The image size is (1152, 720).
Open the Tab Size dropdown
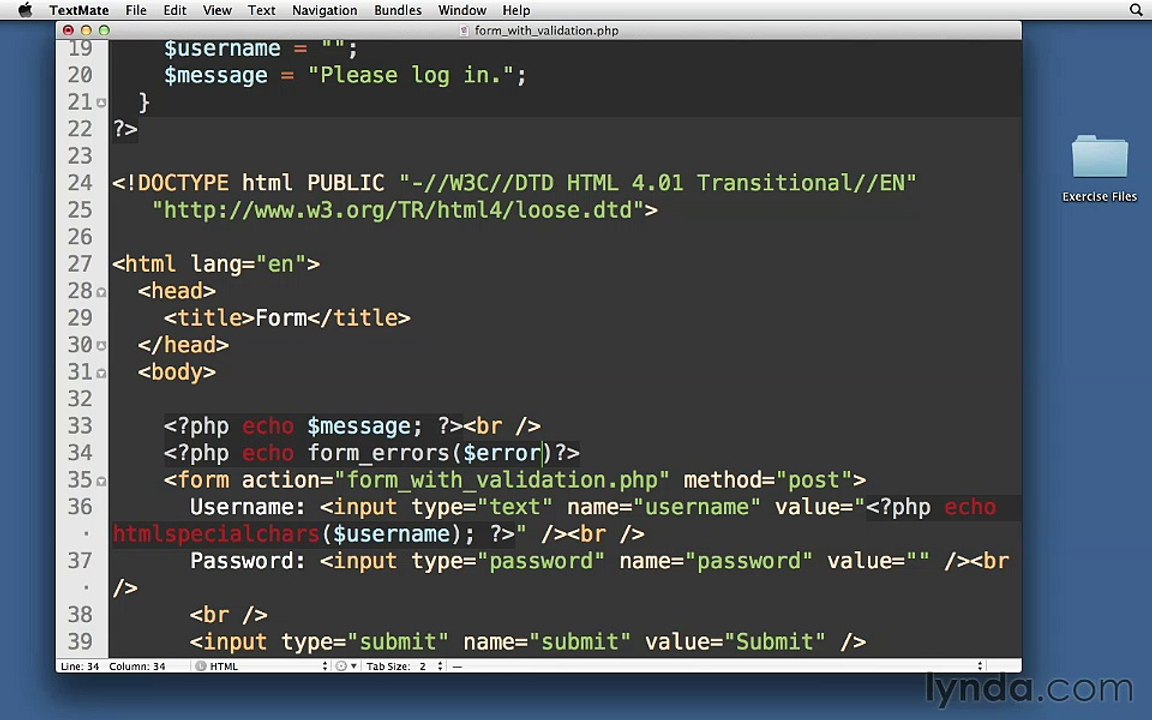405,666
